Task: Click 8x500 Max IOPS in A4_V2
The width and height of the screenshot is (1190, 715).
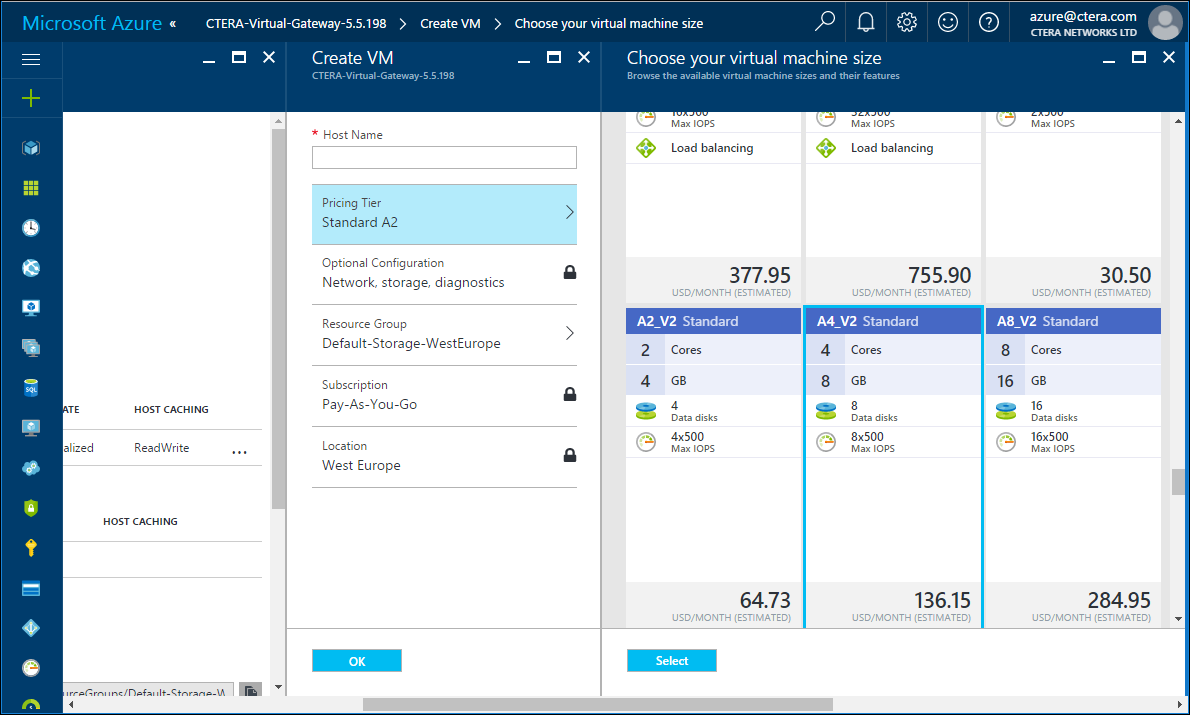Action: (x=867, y=442)
